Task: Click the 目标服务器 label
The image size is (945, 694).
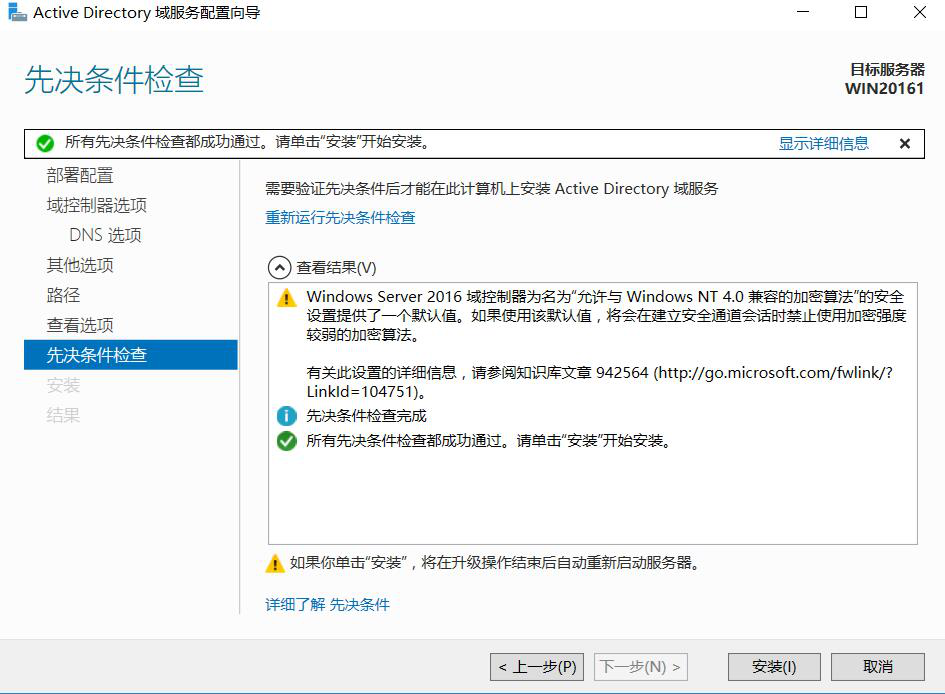Action: pos(887,69)
